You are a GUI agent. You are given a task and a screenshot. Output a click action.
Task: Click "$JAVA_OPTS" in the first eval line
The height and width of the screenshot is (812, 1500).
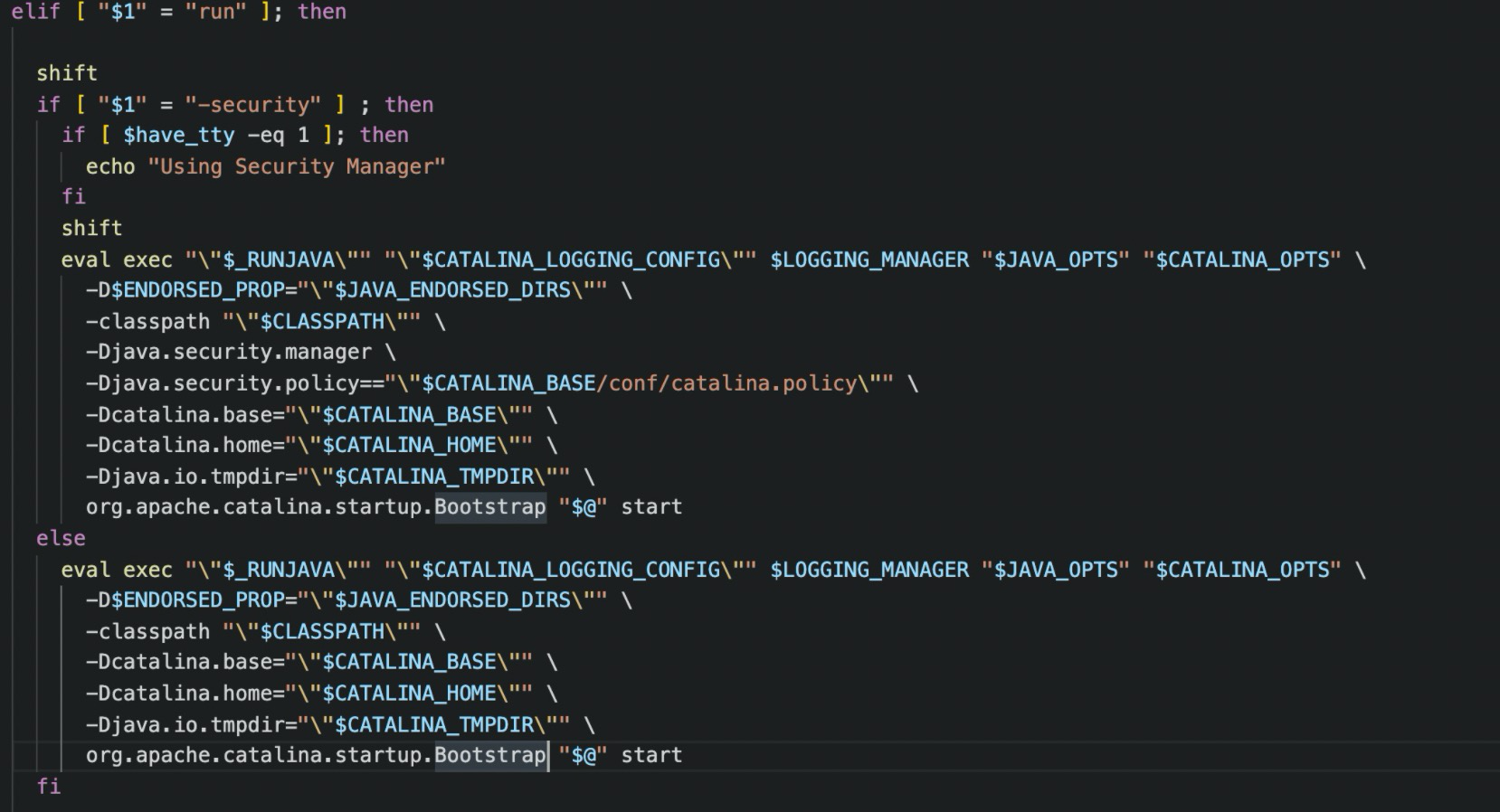pyautogui.click(x=1056, y=260)
